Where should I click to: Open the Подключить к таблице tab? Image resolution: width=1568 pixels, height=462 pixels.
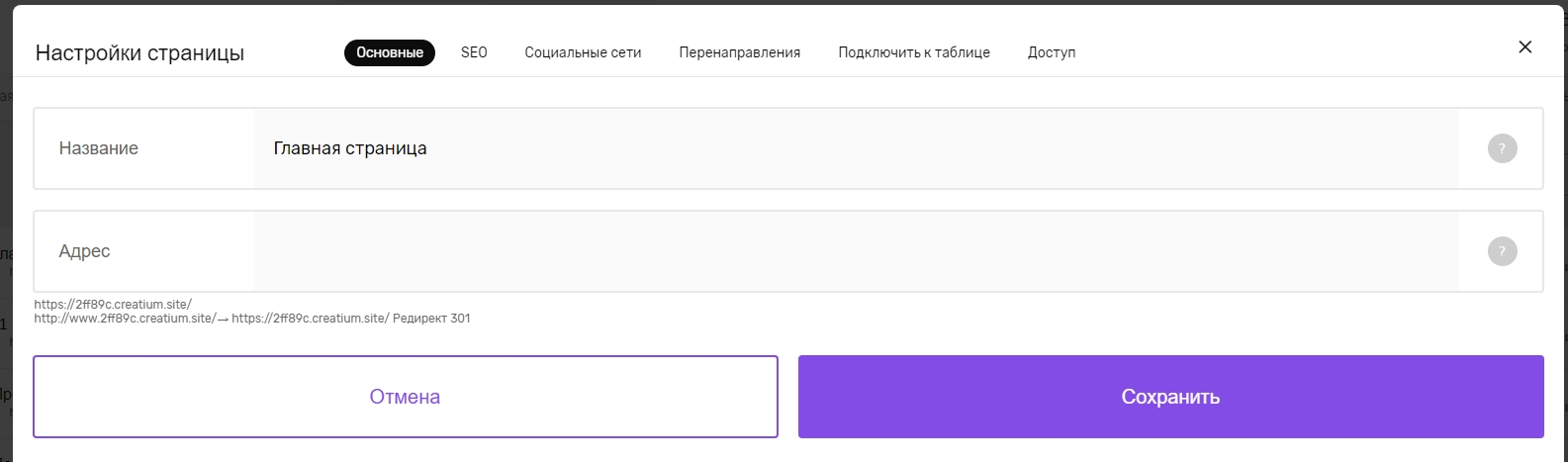tap(913, 52)
